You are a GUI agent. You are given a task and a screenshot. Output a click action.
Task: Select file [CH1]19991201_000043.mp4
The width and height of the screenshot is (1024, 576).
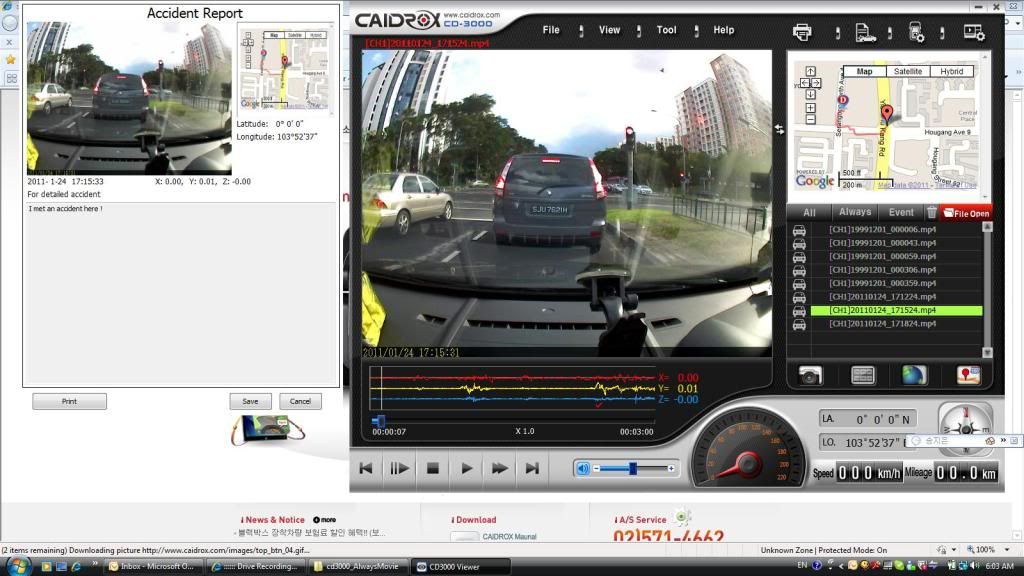[882, 243]
